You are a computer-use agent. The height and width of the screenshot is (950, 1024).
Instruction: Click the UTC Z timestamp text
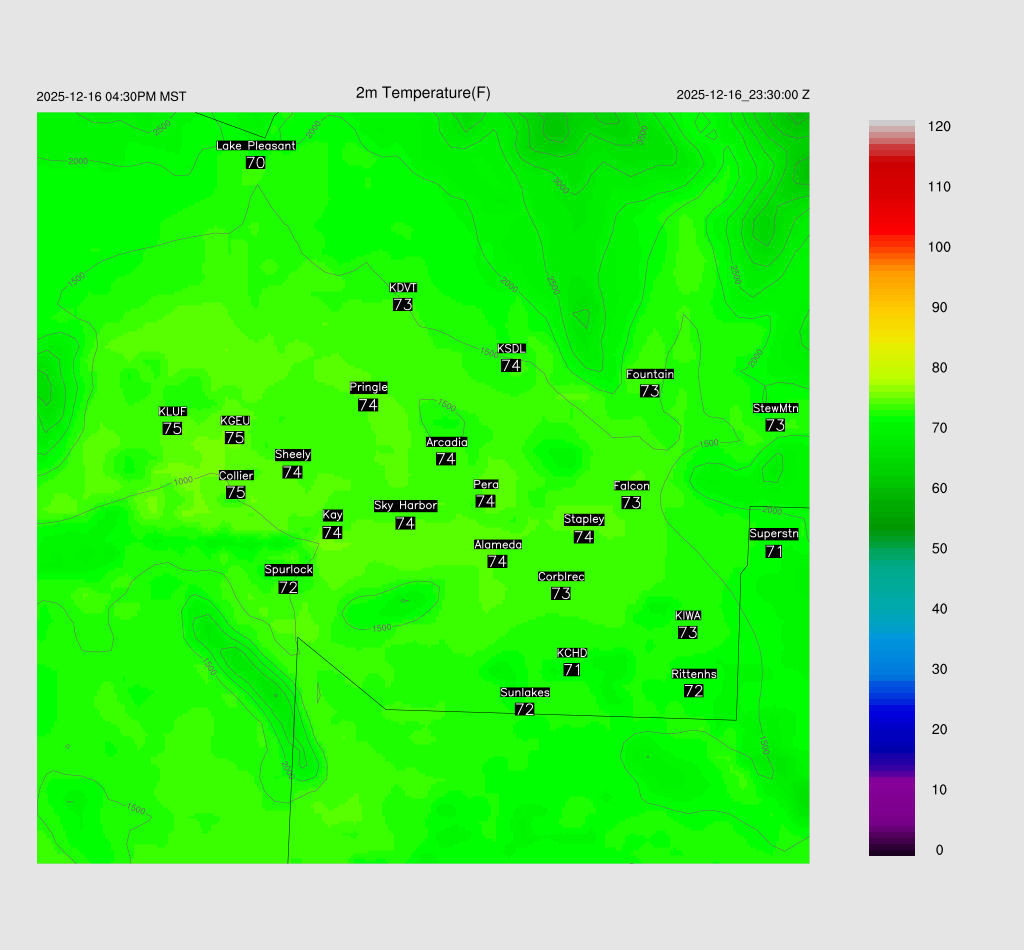click(743, 95)
